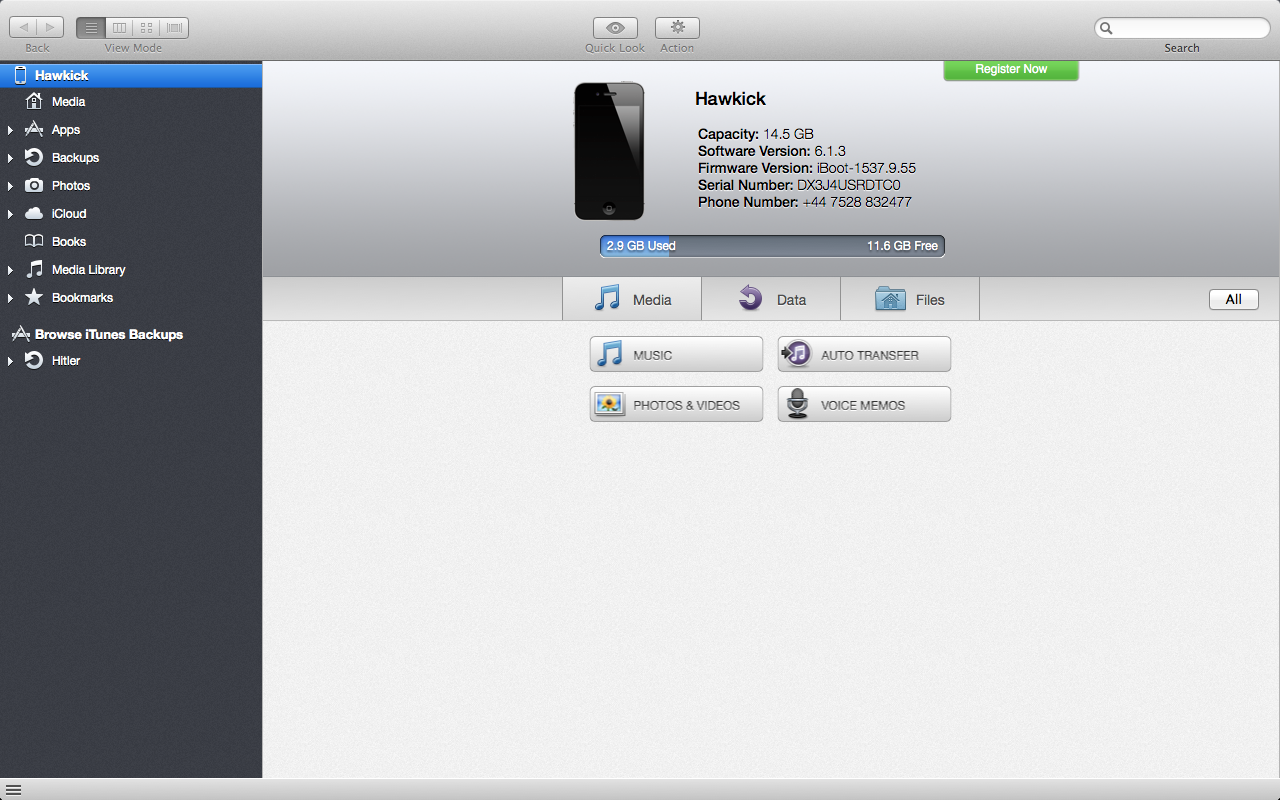Click into the Search field
Screen dimensions: 1280x800
(x=1182, y=28)
